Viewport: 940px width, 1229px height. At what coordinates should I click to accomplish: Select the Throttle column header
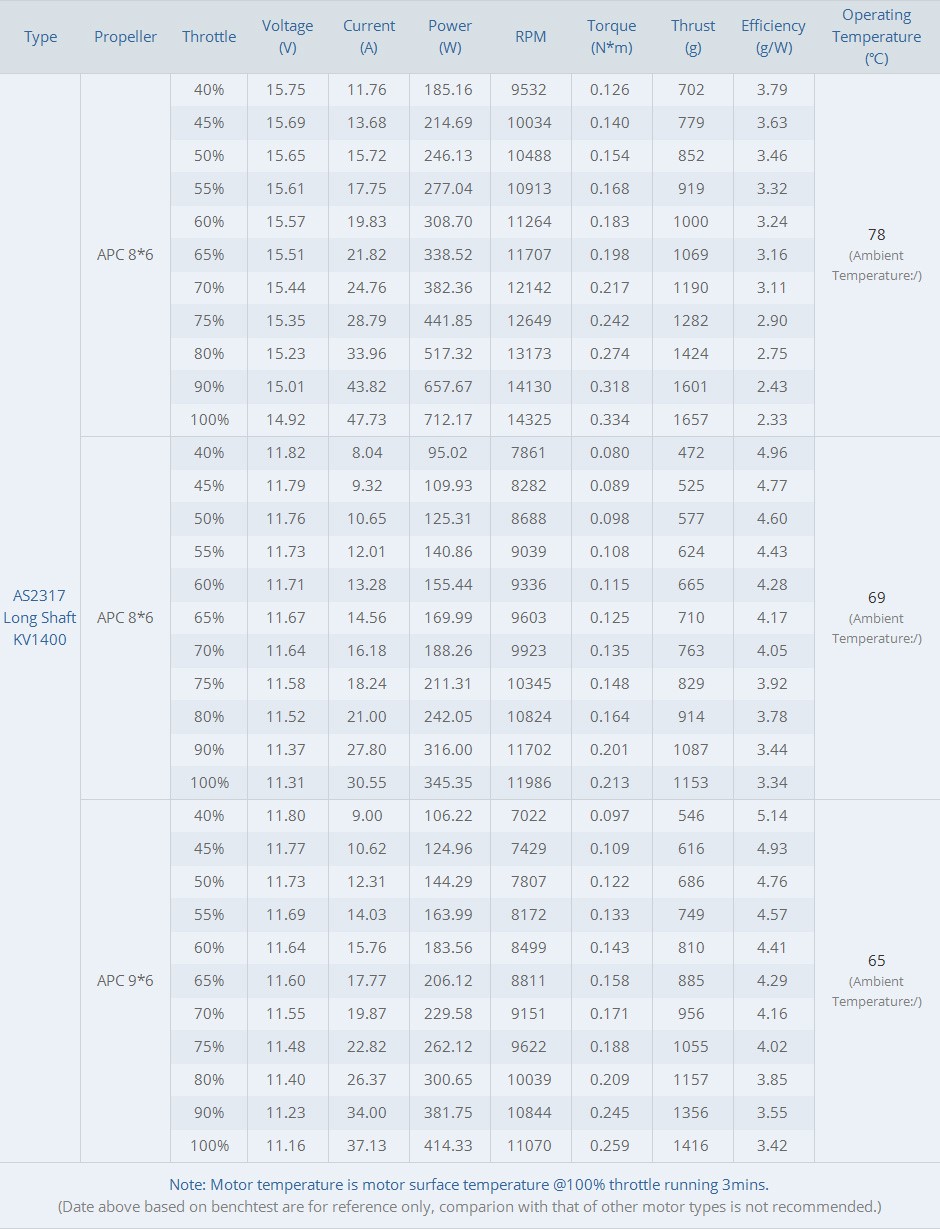(209, 37)
